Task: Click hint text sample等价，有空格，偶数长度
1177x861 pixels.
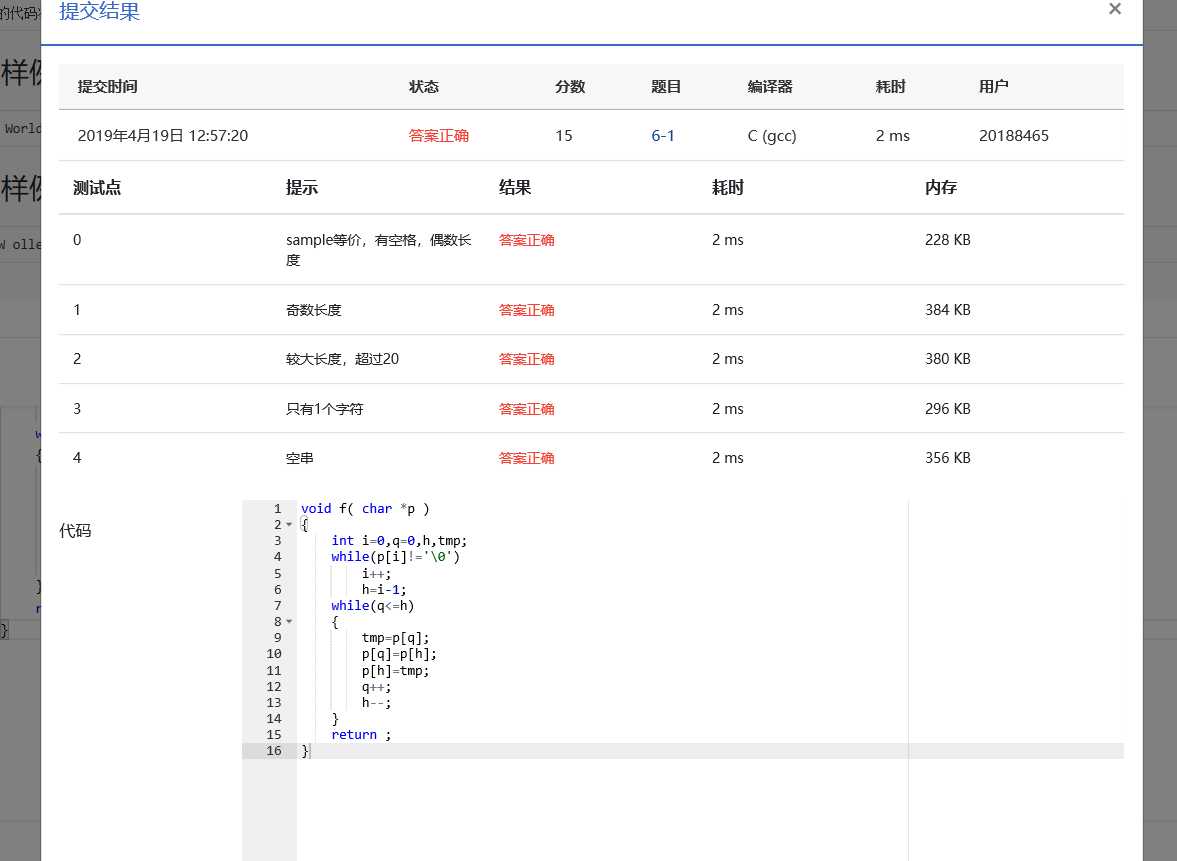Action: coord(378,250)
